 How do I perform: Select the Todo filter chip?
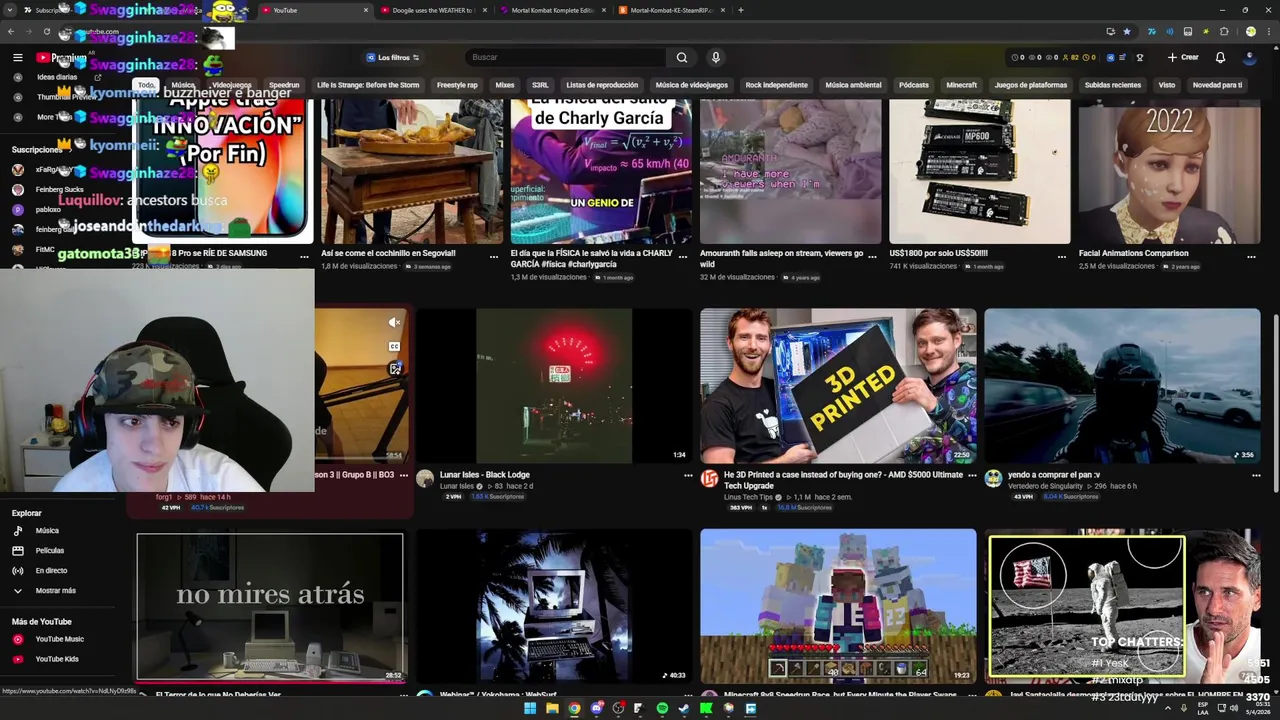pyautogui.click(x=147, y=85)
